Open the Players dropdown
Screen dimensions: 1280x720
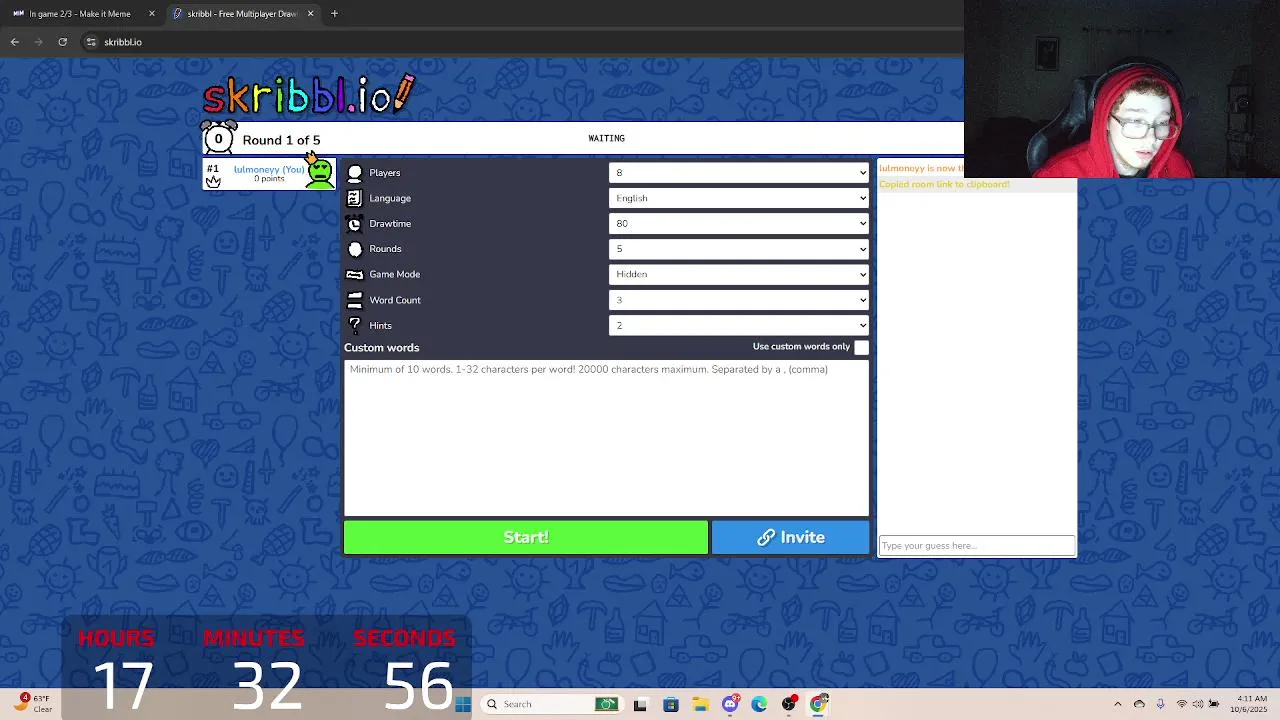(x=739, y=173)
